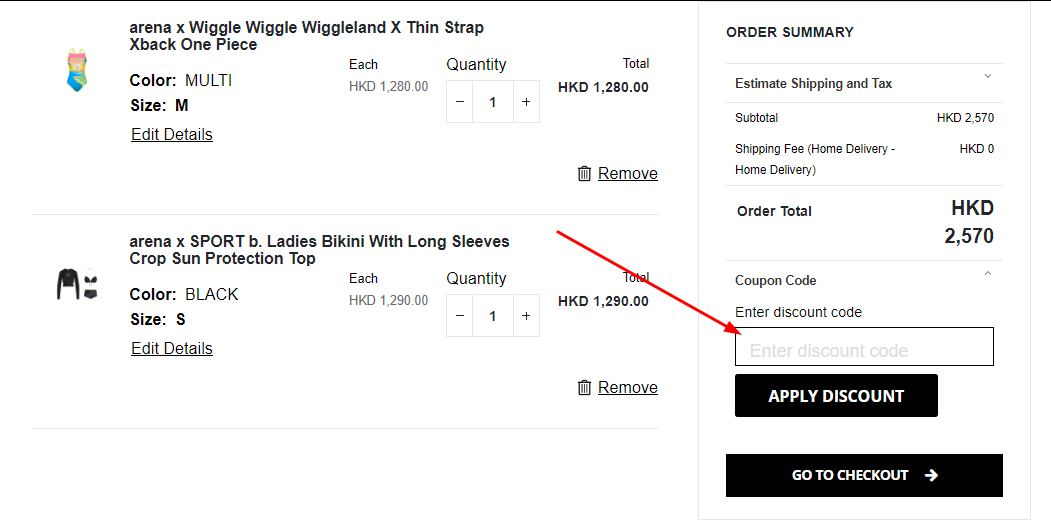The image size is (1051, 529).
Task: Increase quantity of Xback One Piece
Action: (x=526, y=102)
